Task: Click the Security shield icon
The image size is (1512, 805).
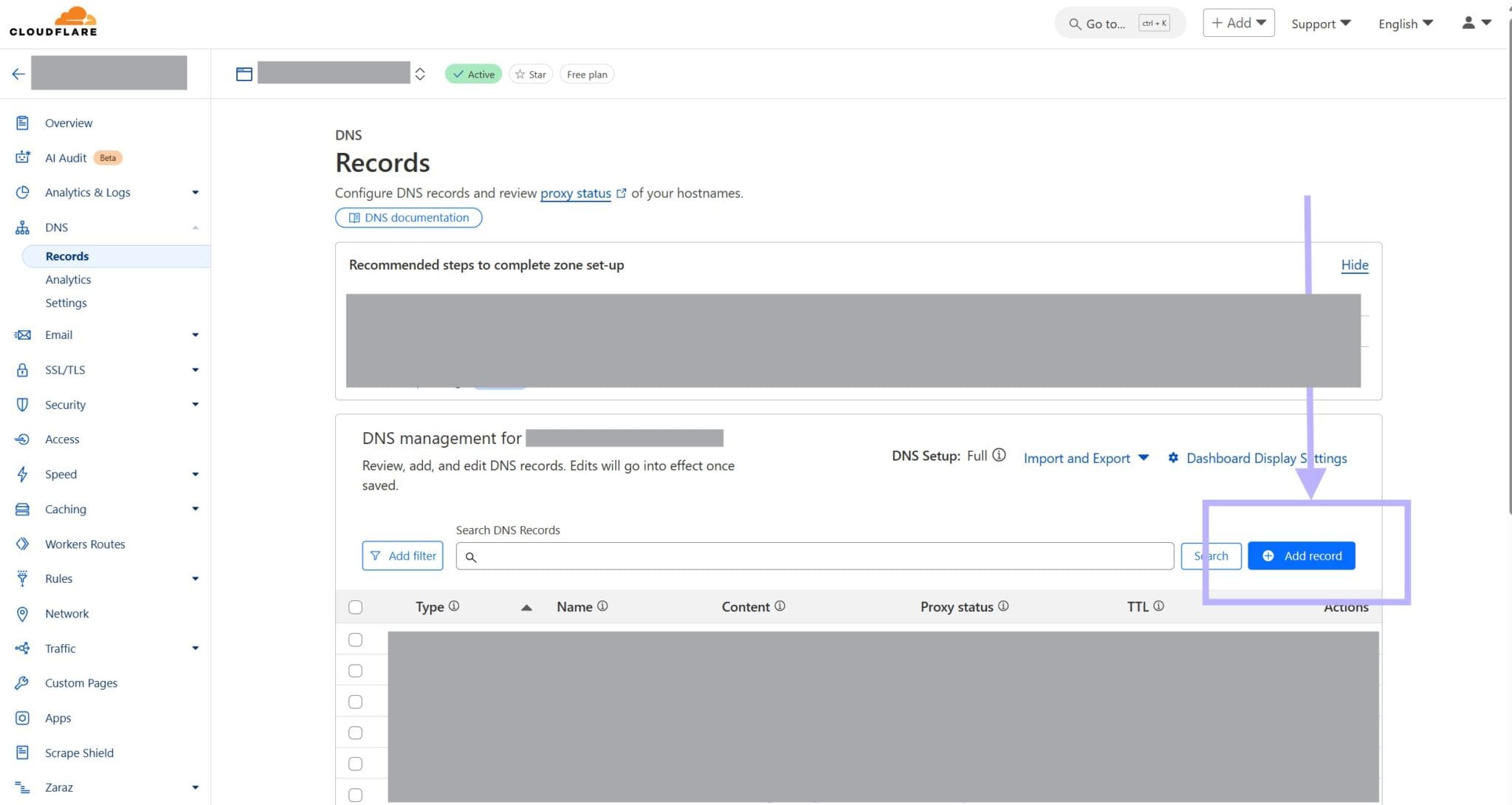Action: tap(22, 404)
